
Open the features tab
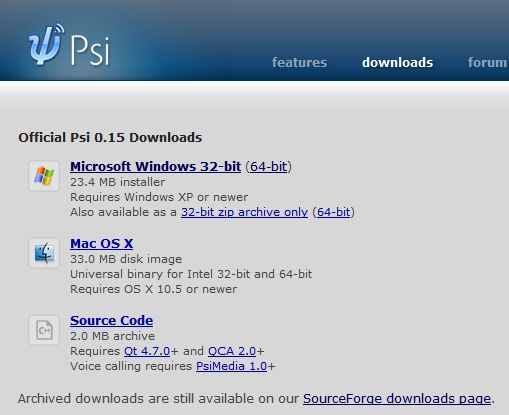coord(299,63)
